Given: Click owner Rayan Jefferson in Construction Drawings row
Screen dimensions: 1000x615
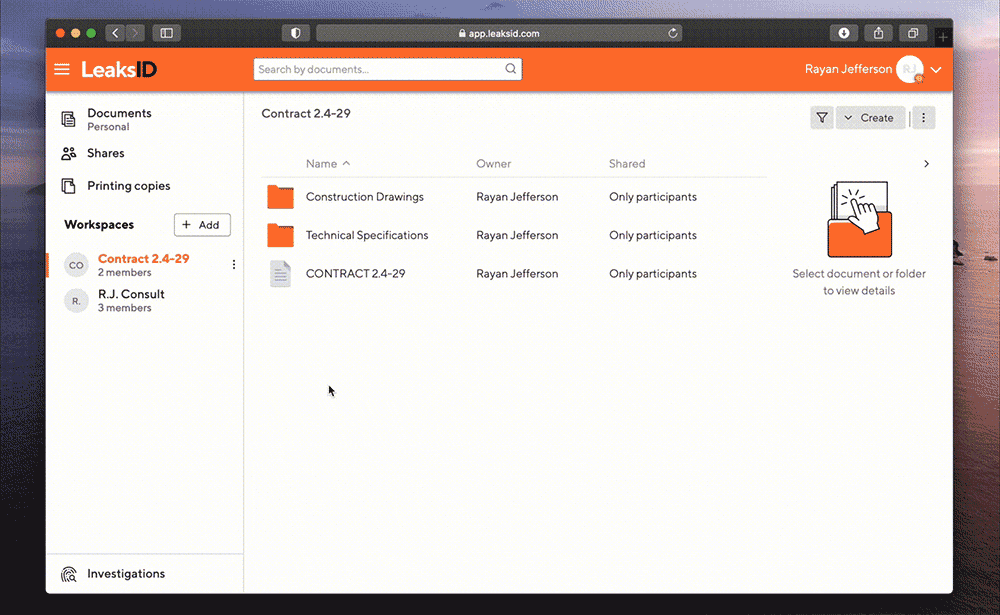Looking at the screenshot, I should (517, 196).
